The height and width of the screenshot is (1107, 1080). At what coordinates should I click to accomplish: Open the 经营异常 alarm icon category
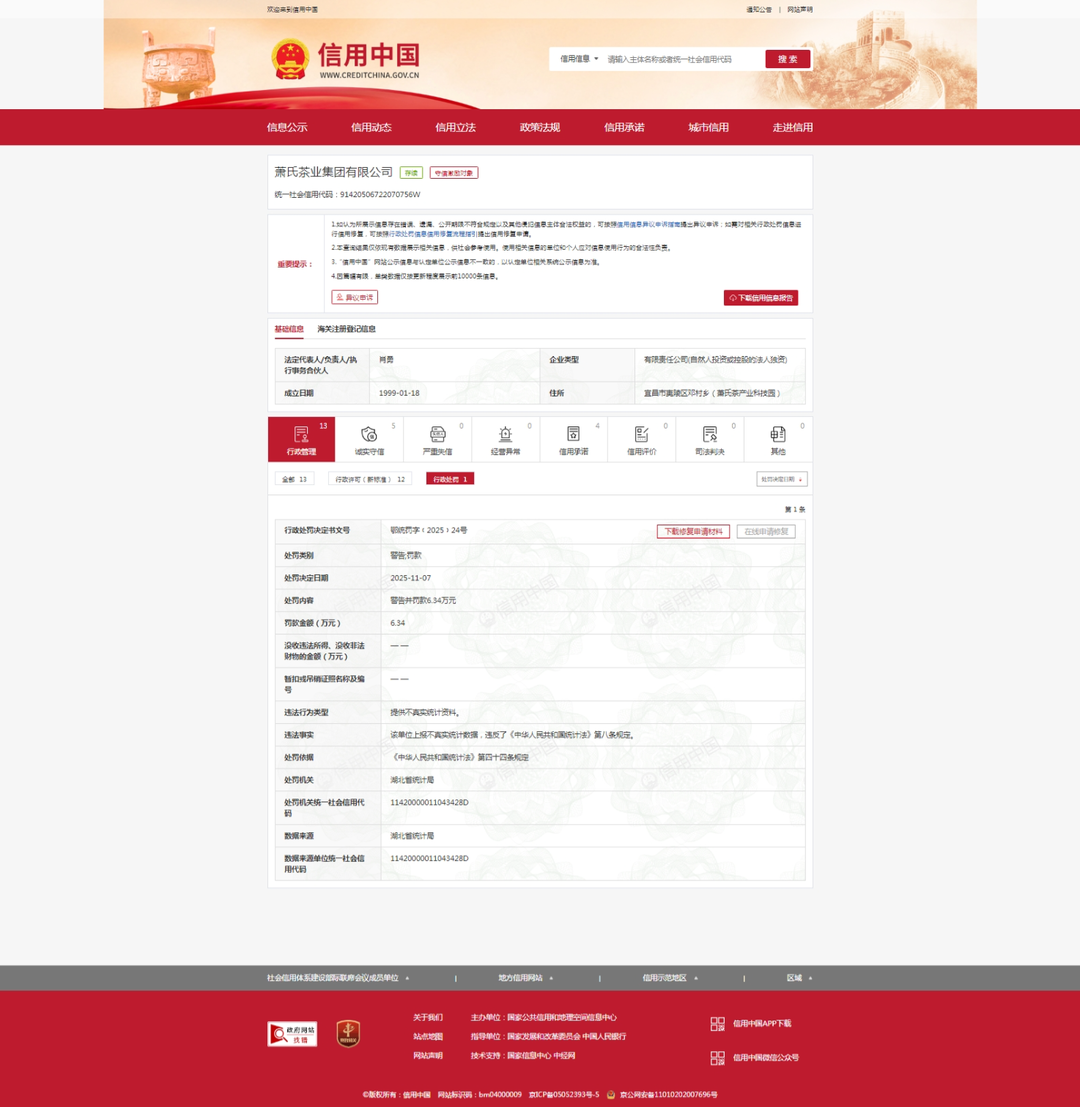point(505,435)
